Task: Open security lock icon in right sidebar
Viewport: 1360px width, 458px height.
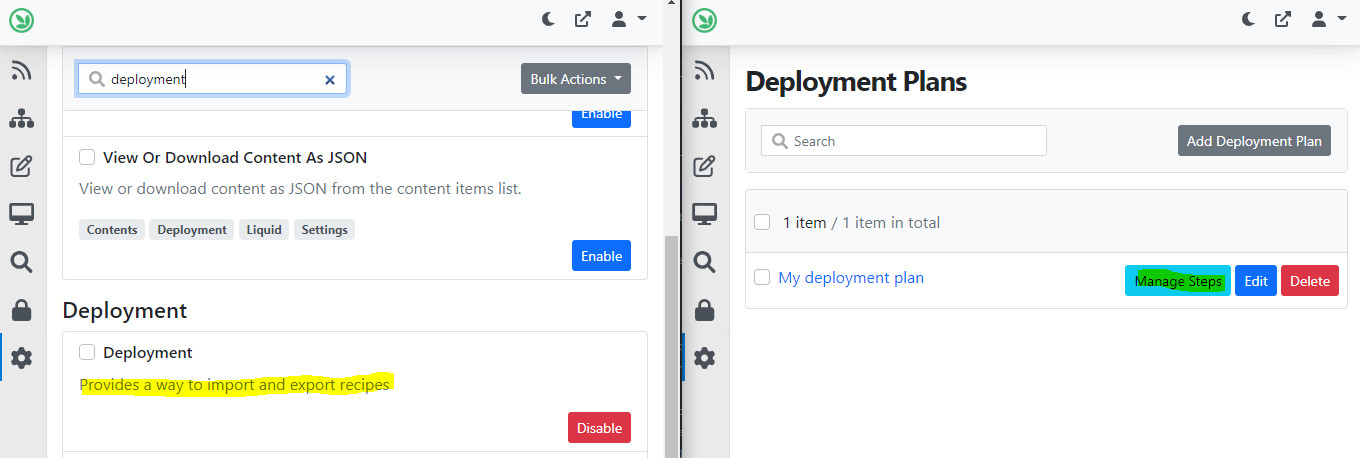Action: pyautogui.click(x=705, y=310)
